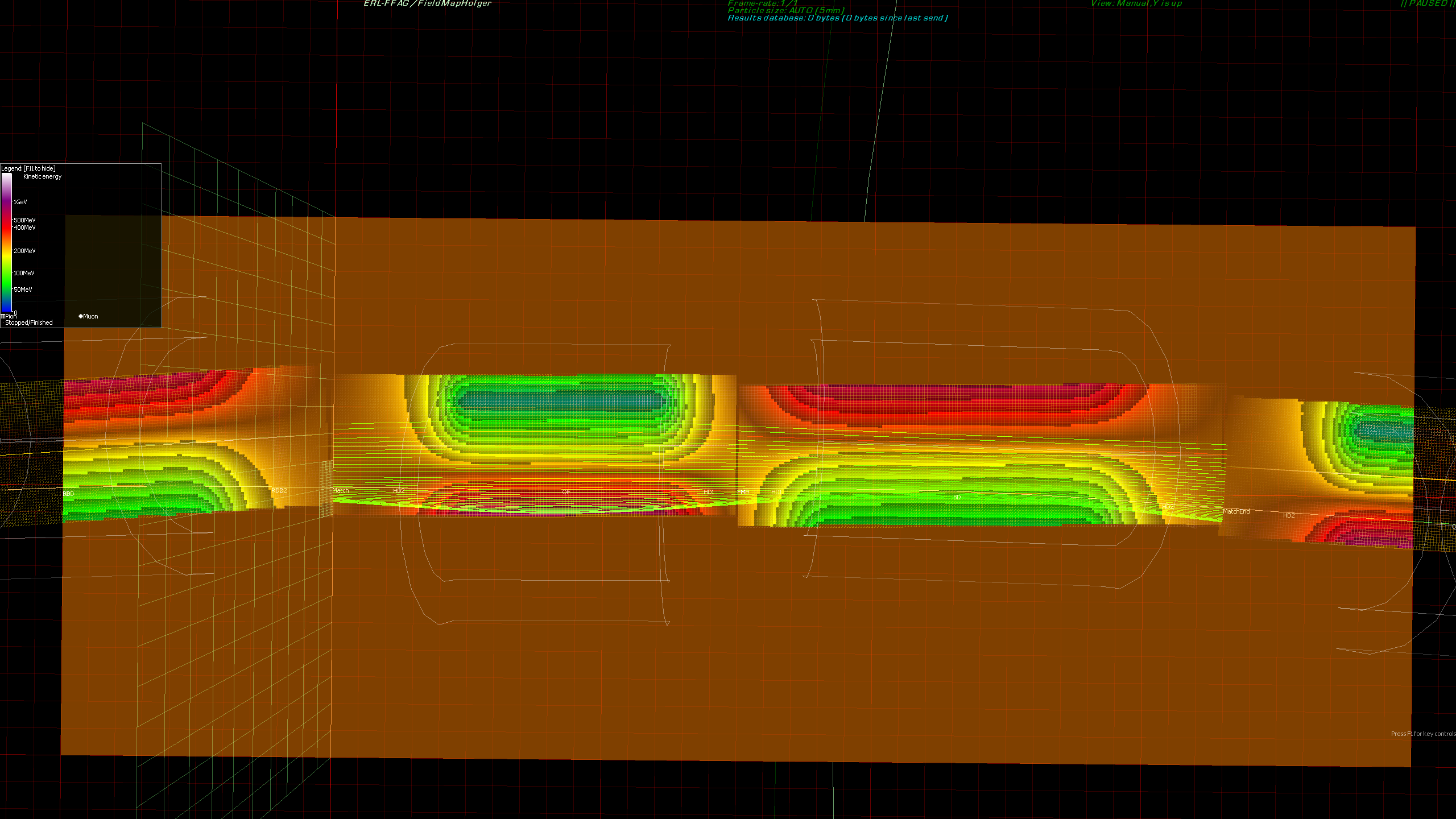Viewport: 1456px width, 819px height.
Task: Click the 'RBD2' element label
Action: [x=279, y=490]
